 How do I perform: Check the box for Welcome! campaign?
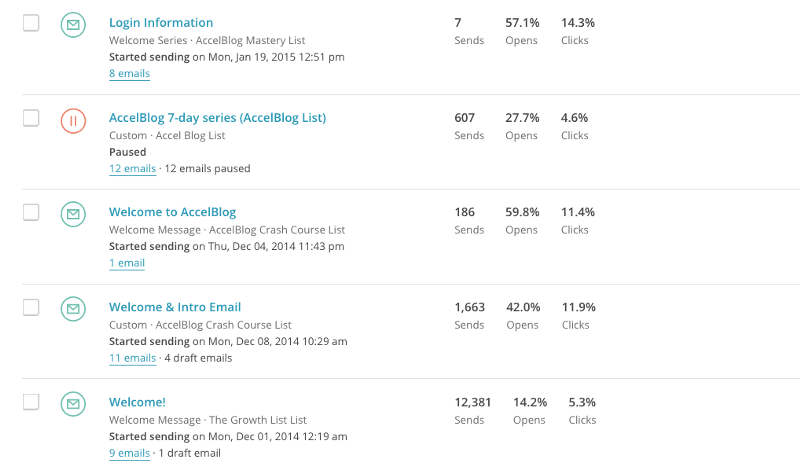pos(31,402)
